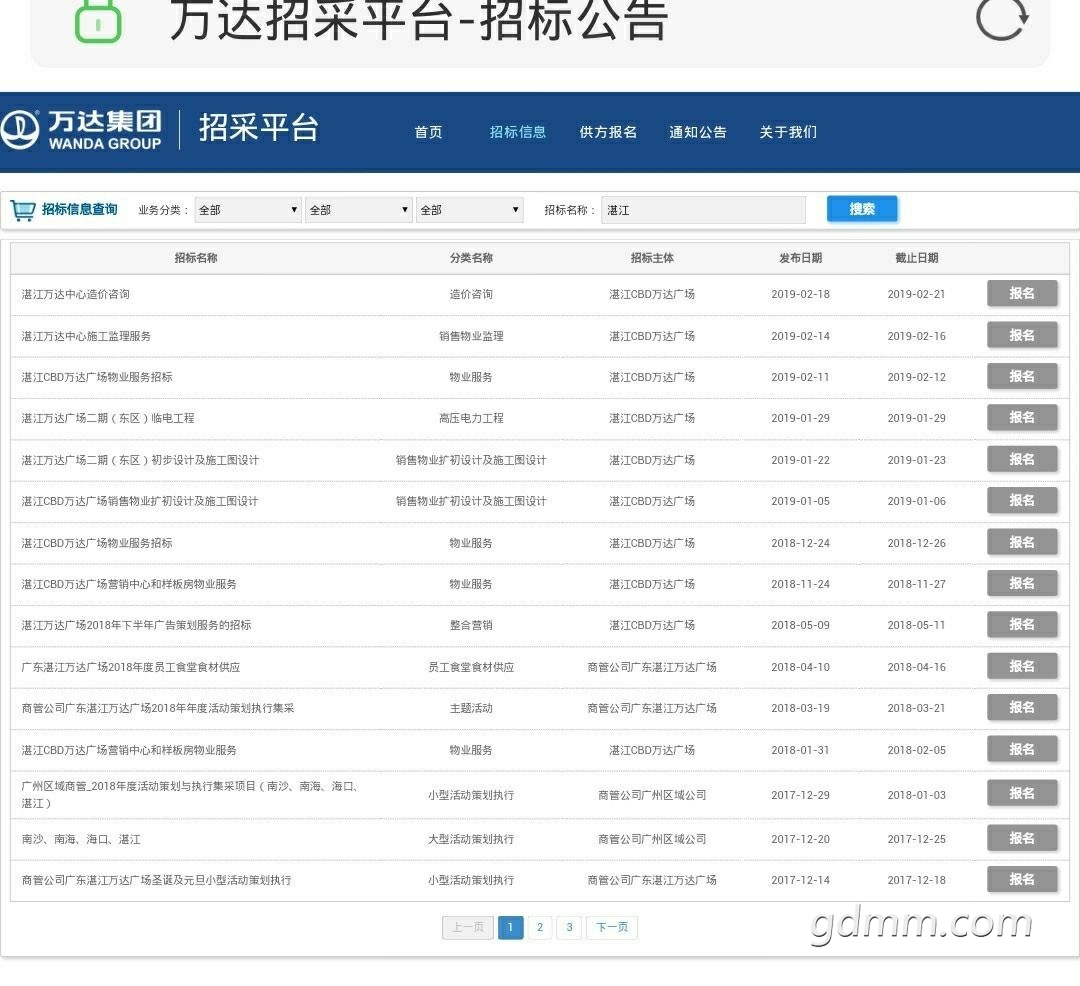This screenshot has width=1080, height=986.
Task: Click 报名 for 广州区域商管_2018年度活动策划 row
Action: 1022,793
